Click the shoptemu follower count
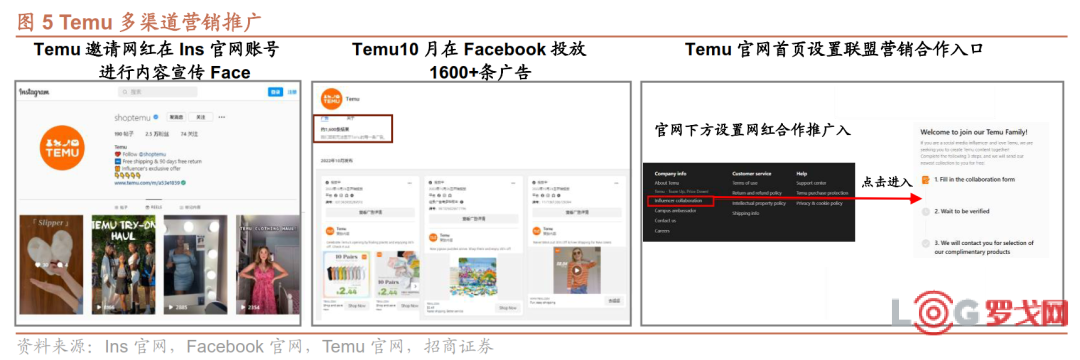 click(x=157, y=134)
